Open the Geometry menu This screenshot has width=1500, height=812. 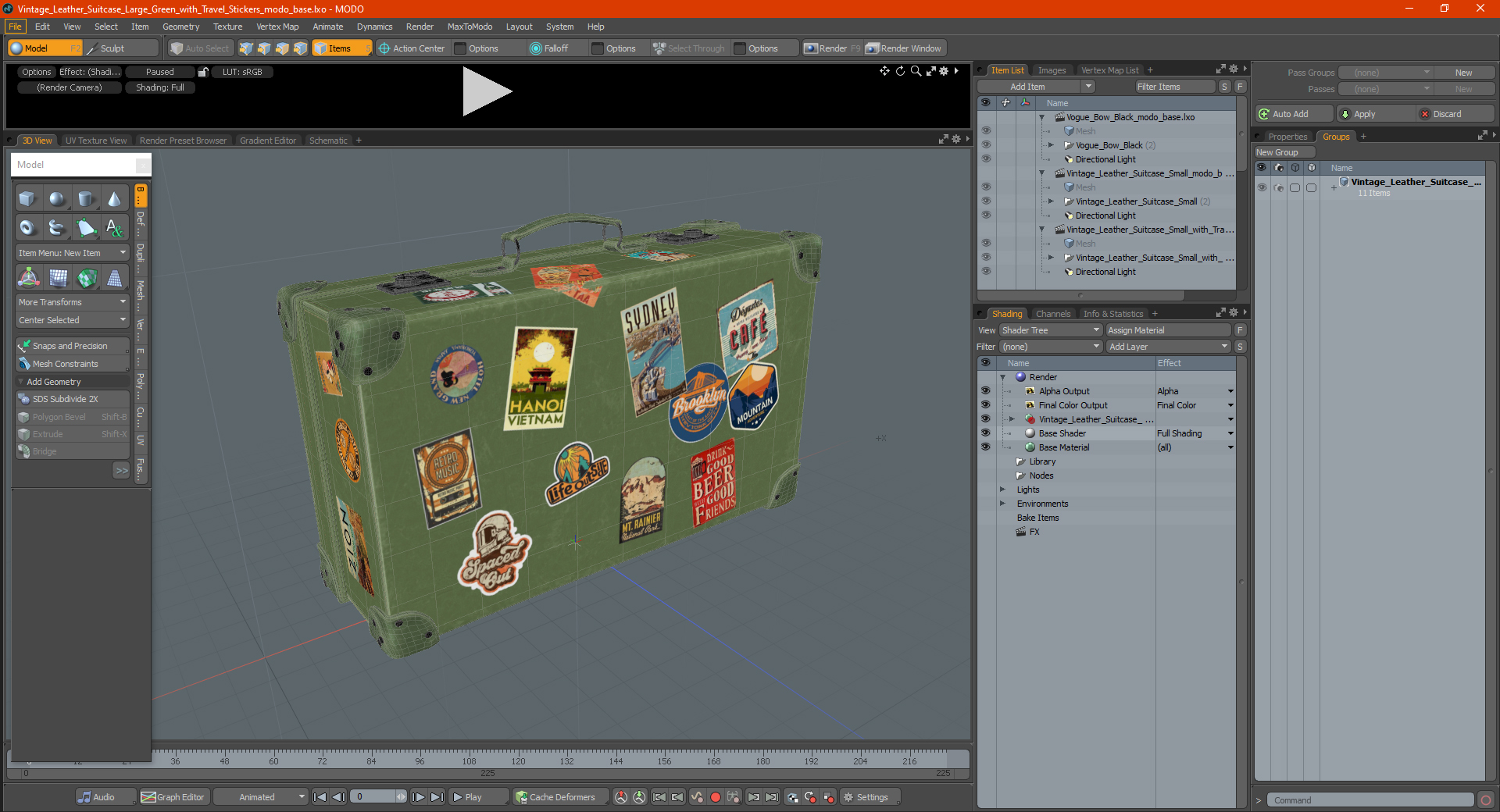coord(180,27)
